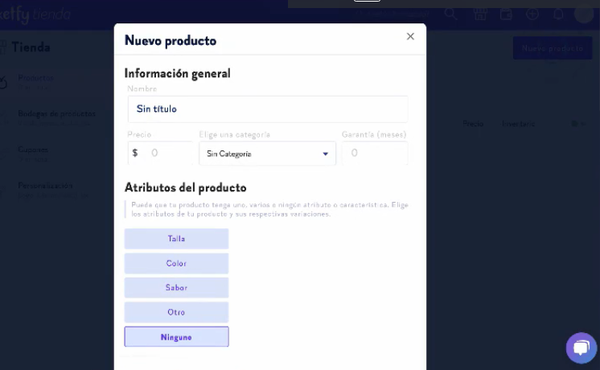Click the Garantía (meses) field

[375, 153]
